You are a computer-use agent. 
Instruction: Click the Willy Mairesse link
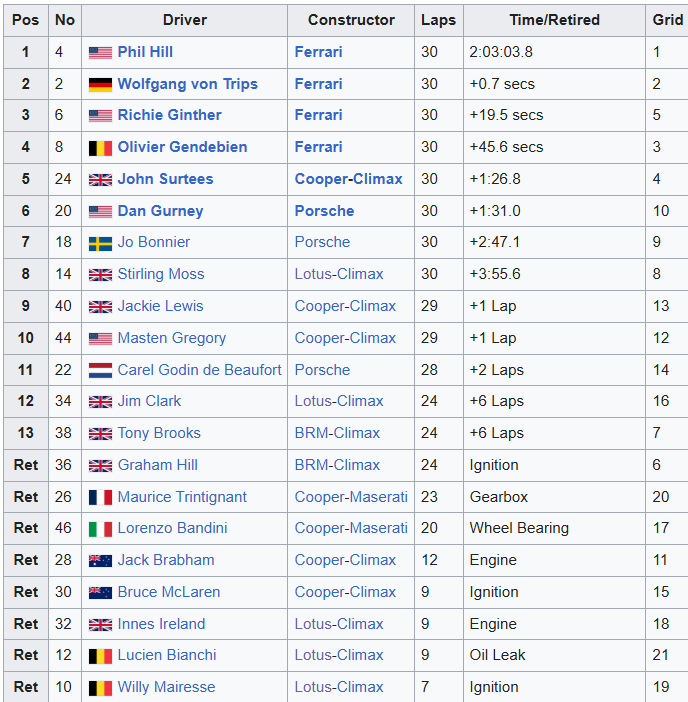click(x=166, y=687)
